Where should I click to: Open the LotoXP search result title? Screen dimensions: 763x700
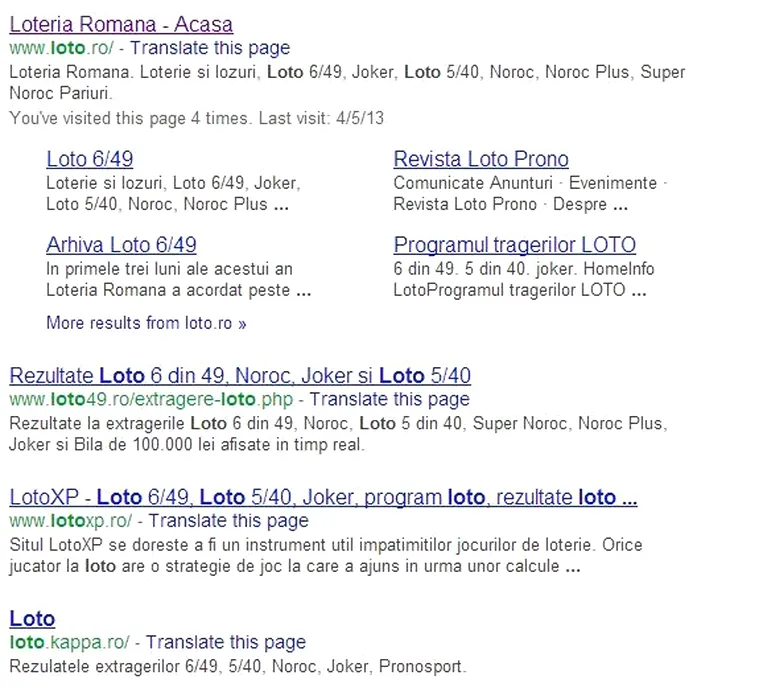tap(323, 497)
